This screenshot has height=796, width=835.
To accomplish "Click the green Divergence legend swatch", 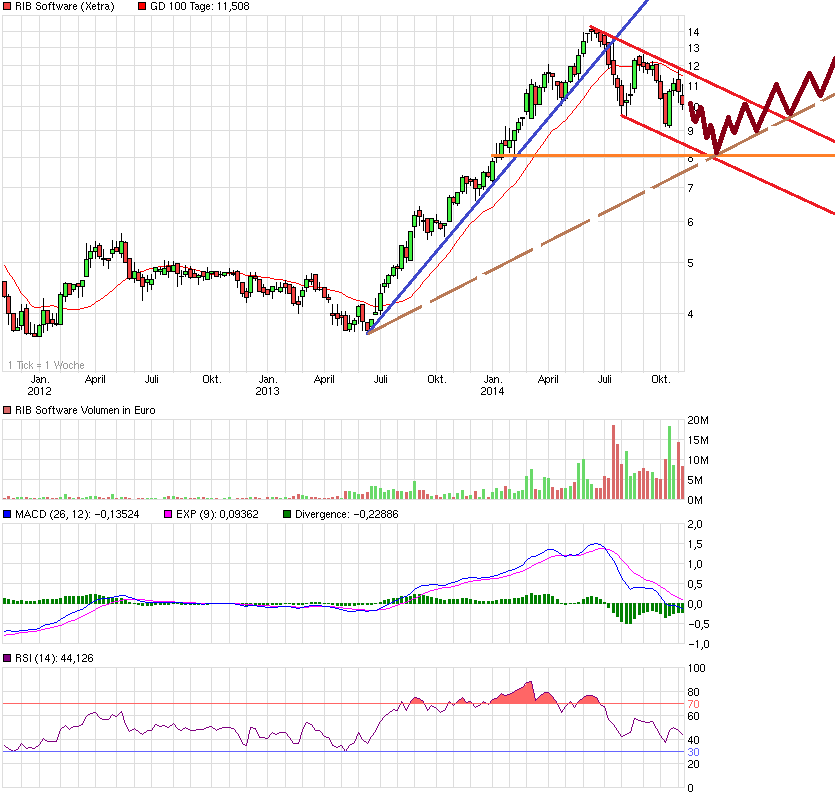I will pyautogui.click(x=287, y=514).
